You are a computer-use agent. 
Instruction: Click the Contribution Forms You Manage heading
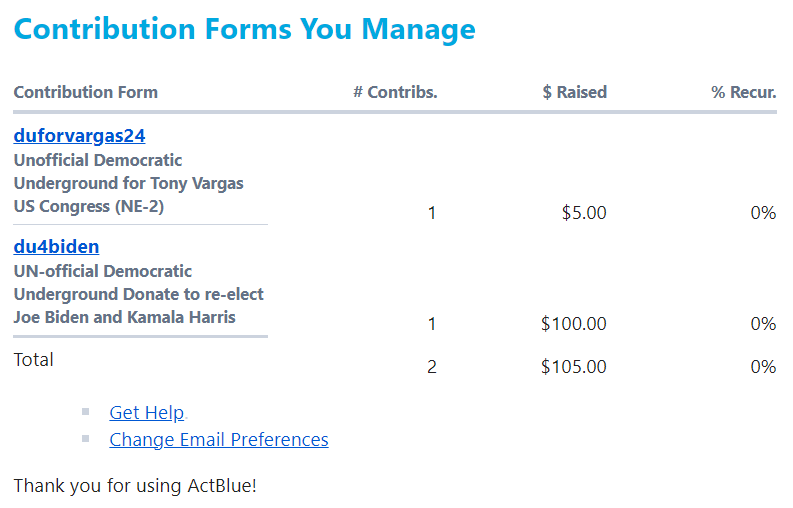coord(244,29)
